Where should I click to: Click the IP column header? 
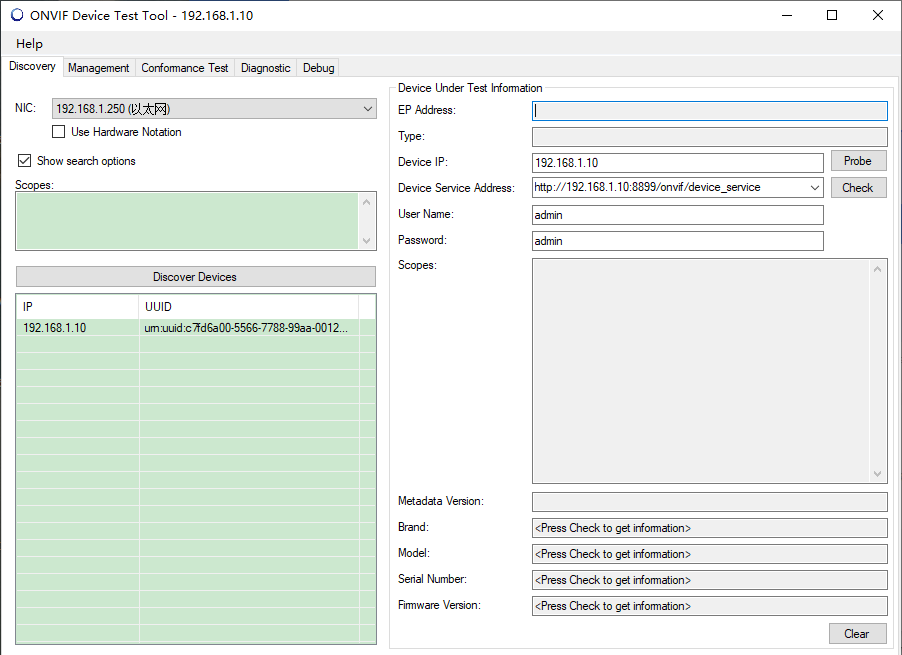click(x=78, y=307)
